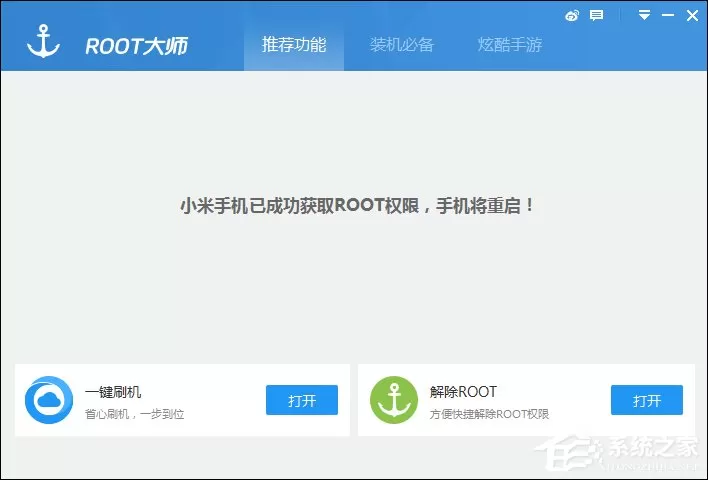Click the blue cloud 一键刷机 icon
The height and width of the screenshot is (480, 708).
[x=49, y=400]
